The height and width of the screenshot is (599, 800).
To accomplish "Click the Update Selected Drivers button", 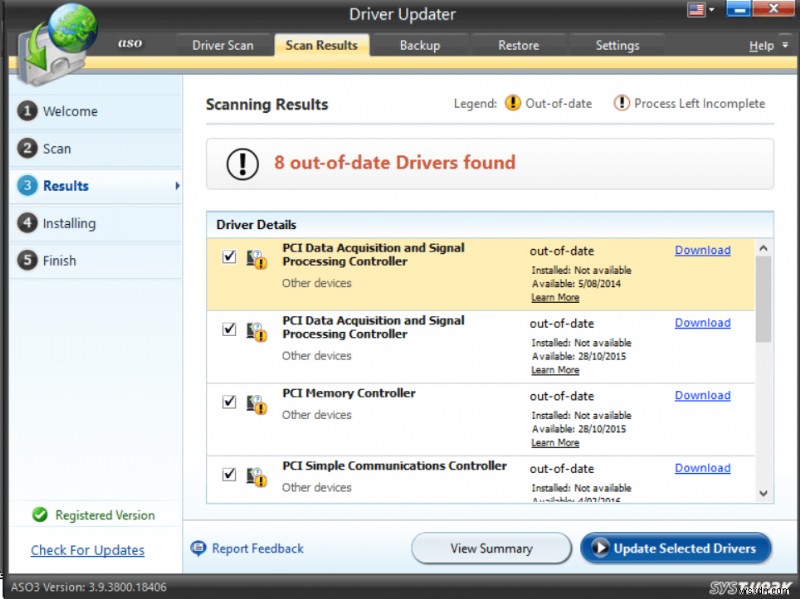I will coord(676,548).
